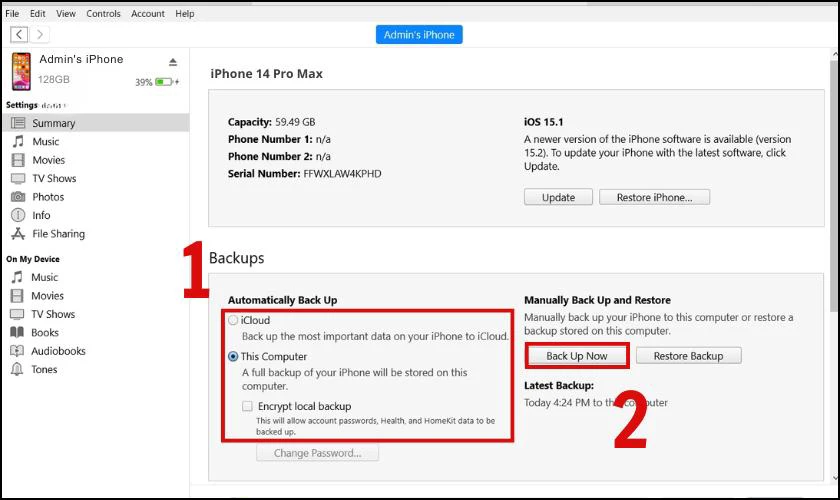This screenshot has height=500, width=840.
Task: Click the Backups section heading
Action: tap(236, 258)
